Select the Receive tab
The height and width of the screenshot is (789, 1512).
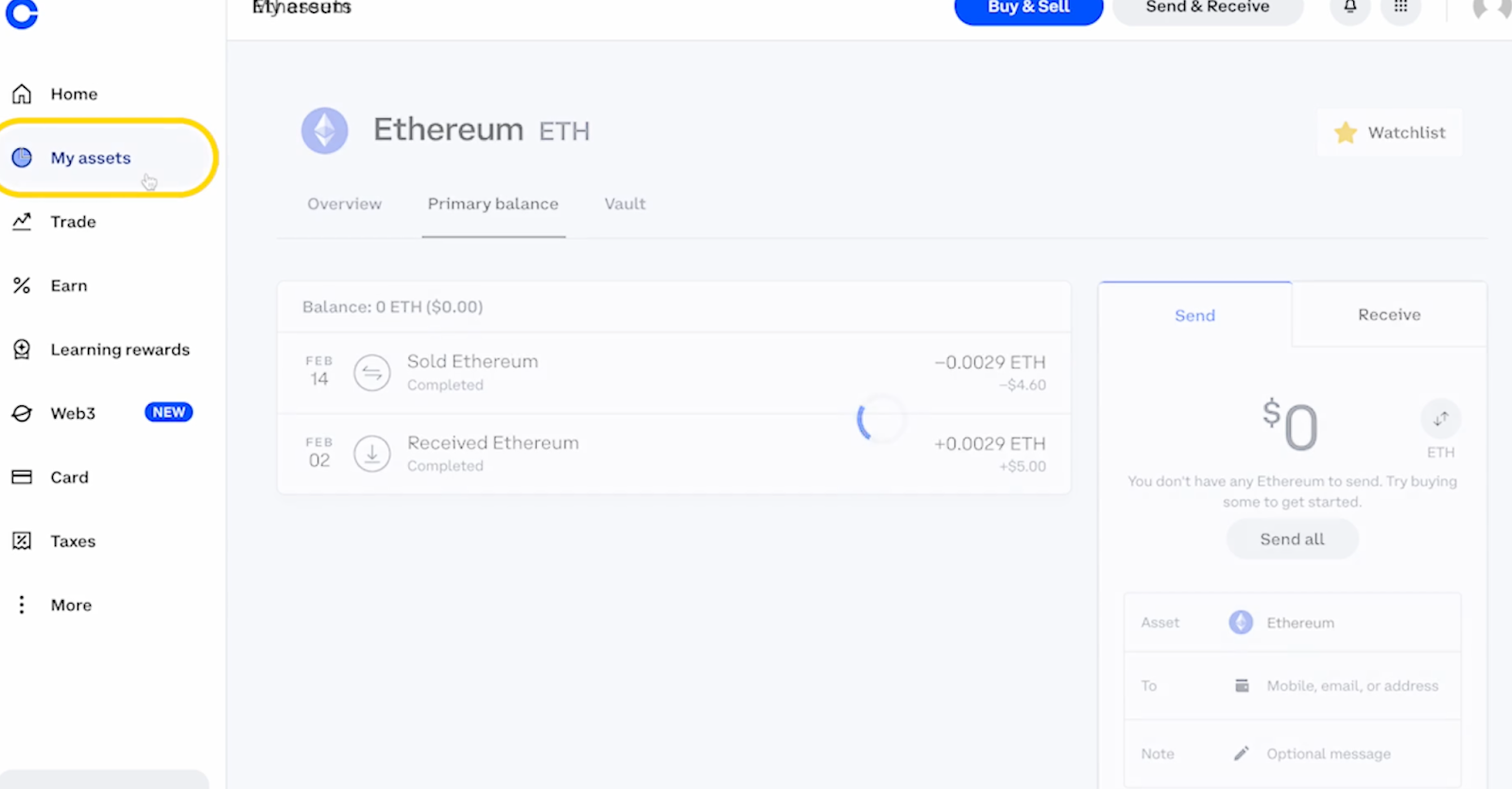point(1389,315)
